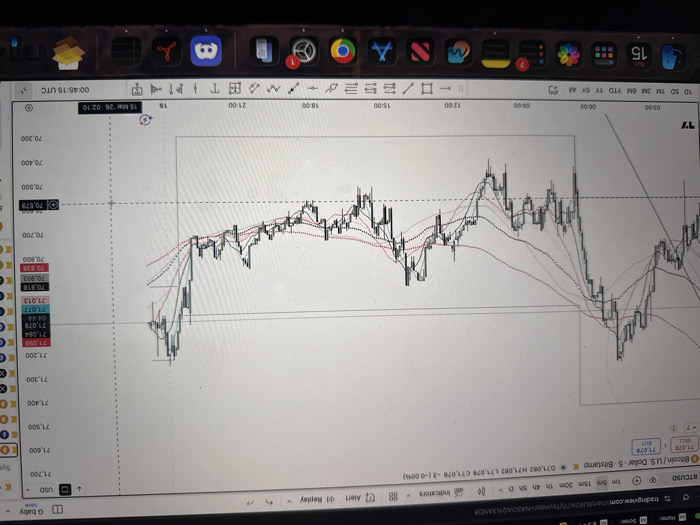Switch chart interval to 15m
This screenshot has width=700, height=525.
[x=584, y=484]
